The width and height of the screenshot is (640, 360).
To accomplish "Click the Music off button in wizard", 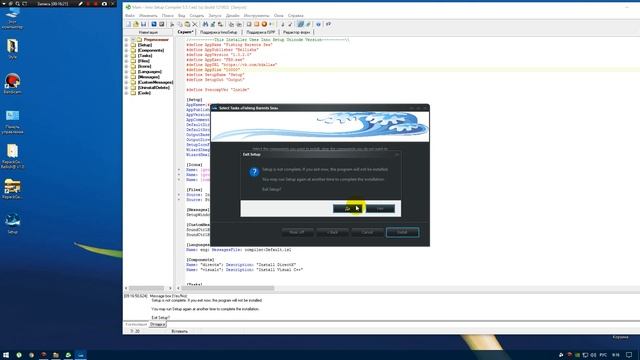I will pyautogui.click(x=297, y=232).
